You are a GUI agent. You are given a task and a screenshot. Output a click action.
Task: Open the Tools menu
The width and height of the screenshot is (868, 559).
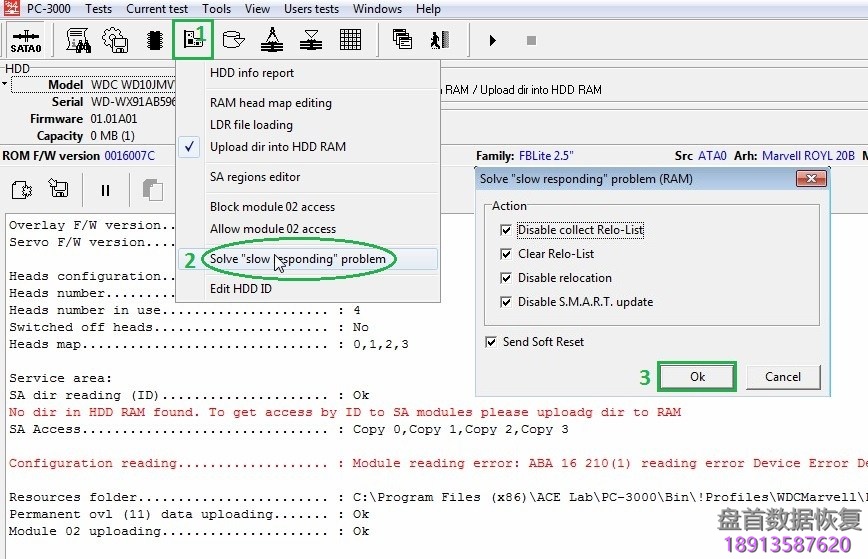pos(216,9)
